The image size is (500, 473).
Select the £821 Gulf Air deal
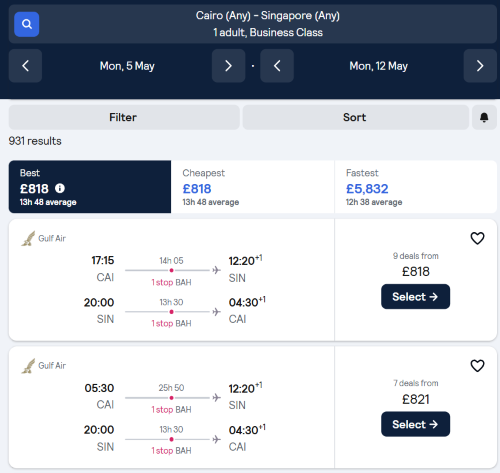(415, 424)
